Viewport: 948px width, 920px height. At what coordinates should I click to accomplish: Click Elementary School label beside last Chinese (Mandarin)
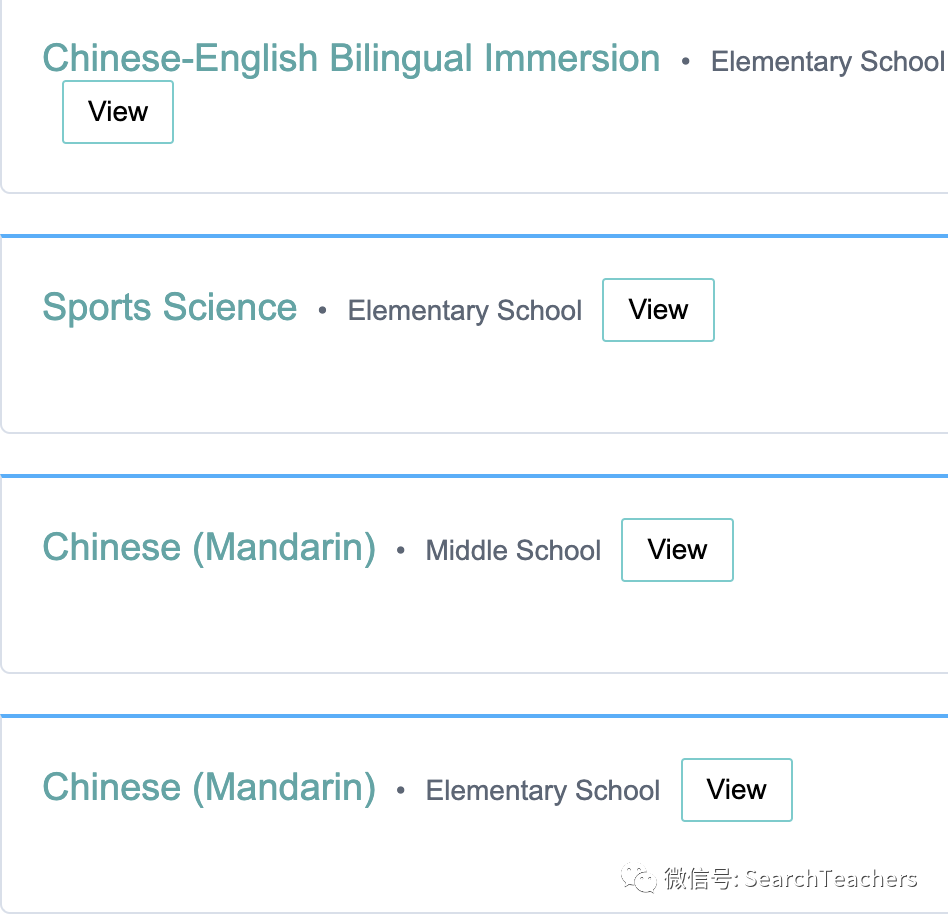coord(542,791)
